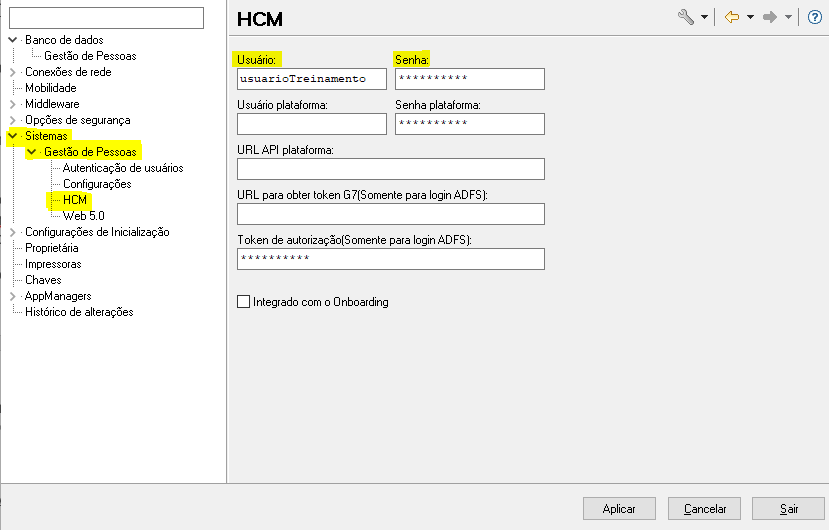Image resolution: width=829 pixels, height=530 pixels.
Task: Go forward with the gray right arrow
Action: 770,17
